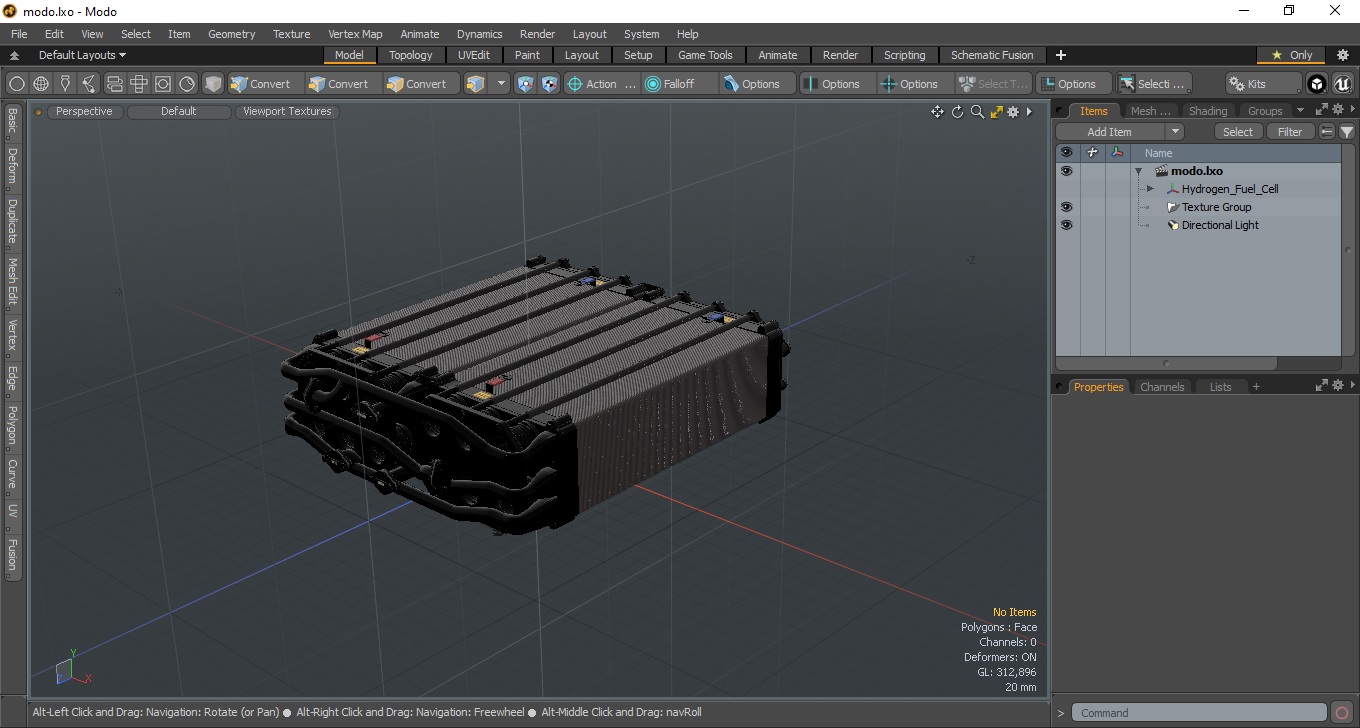Select the sphere primitive icon in toolbar
The width and height of the screenshot is (1360, 728).
click(17, 84)
